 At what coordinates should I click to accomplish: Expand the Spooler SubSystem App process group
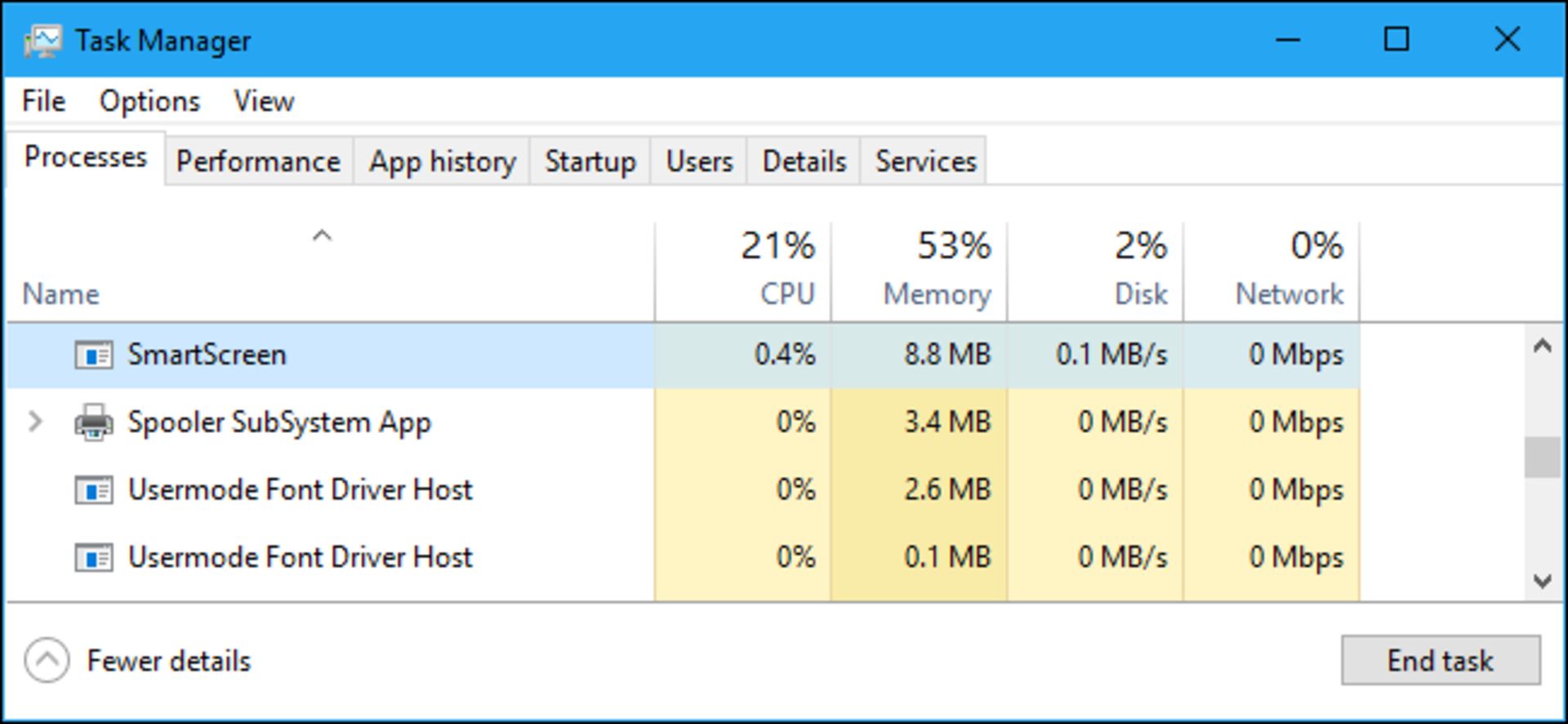35,422
